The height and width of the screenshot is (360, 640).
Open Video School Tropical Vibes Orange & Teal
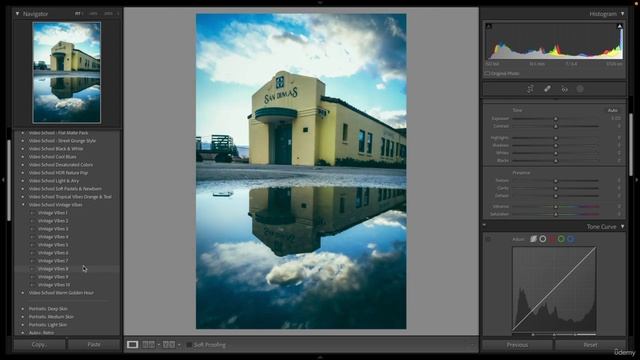tap(70, 197)
